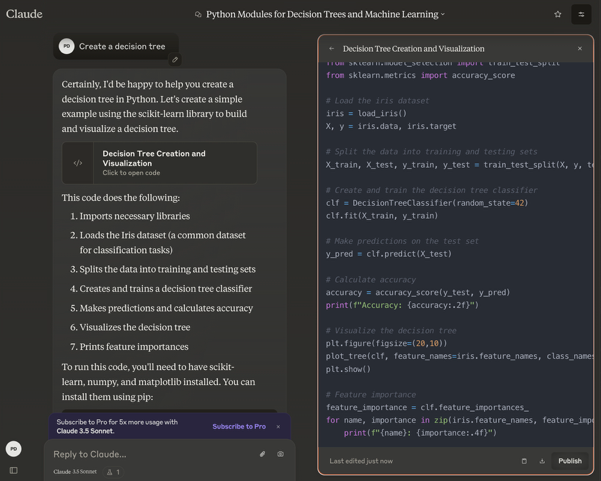601x481 pixels.
Task: Copy the artifact code to clipboard
Action: (x=524, y=461)
